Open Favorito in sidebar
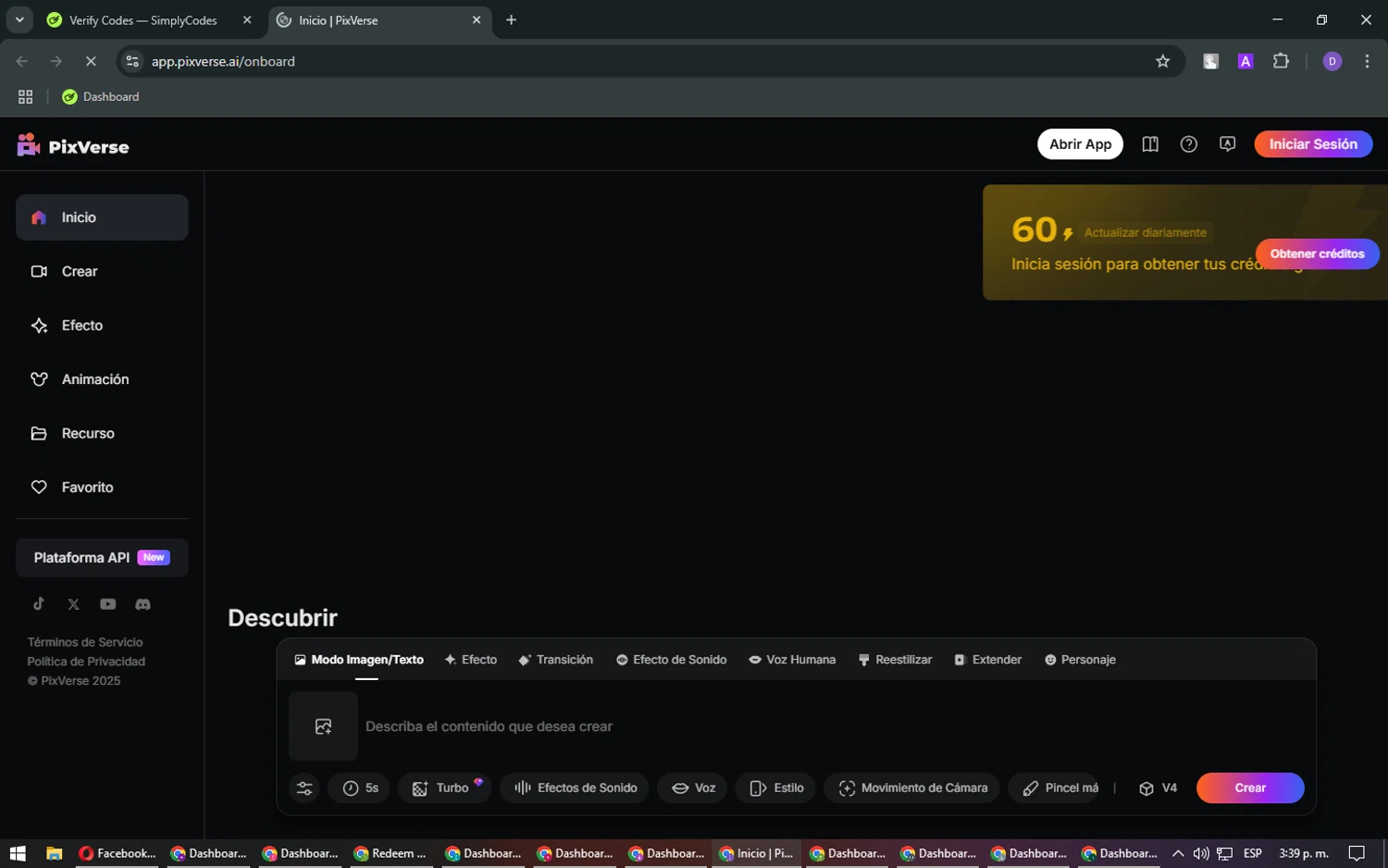The image size is (1388, 868). click(102, 488)
